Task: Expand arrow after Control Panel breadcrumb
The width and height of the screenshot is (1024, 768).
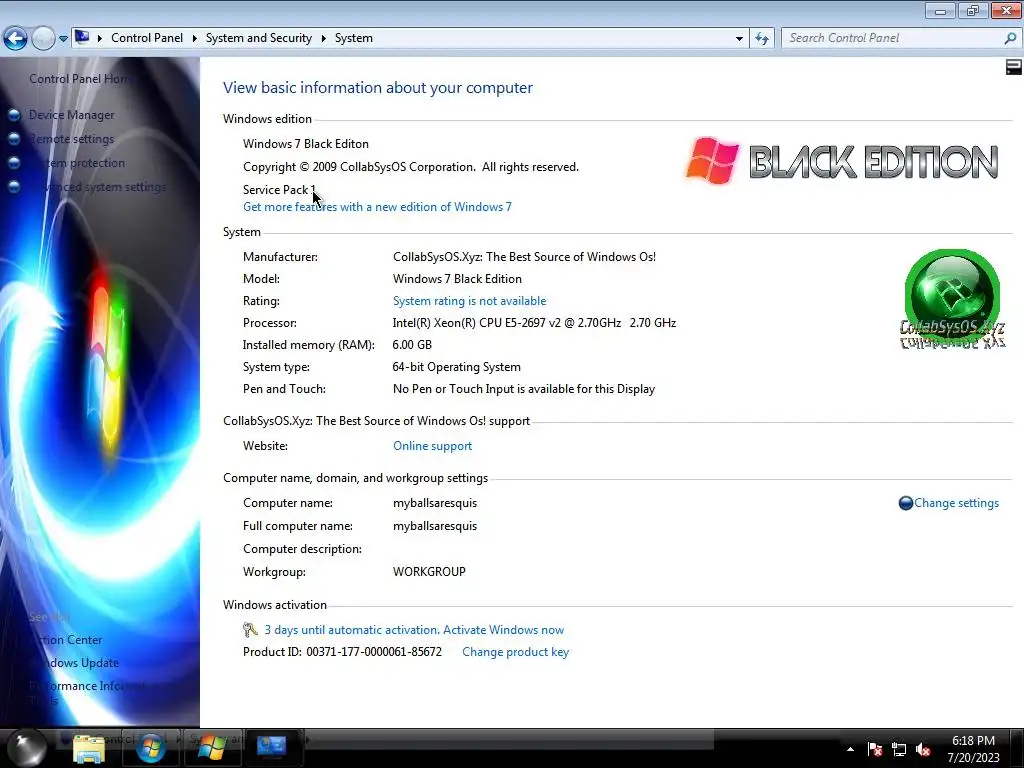Action: tap(195, 39)
